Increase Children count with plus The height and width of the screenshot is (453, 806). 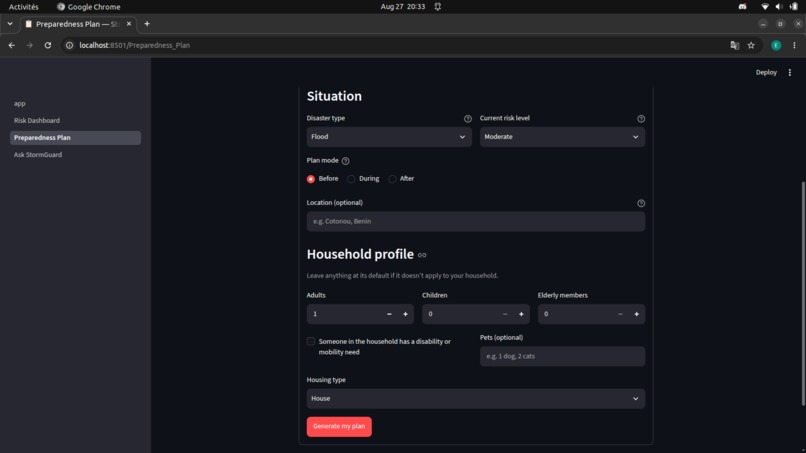[521, 314]
